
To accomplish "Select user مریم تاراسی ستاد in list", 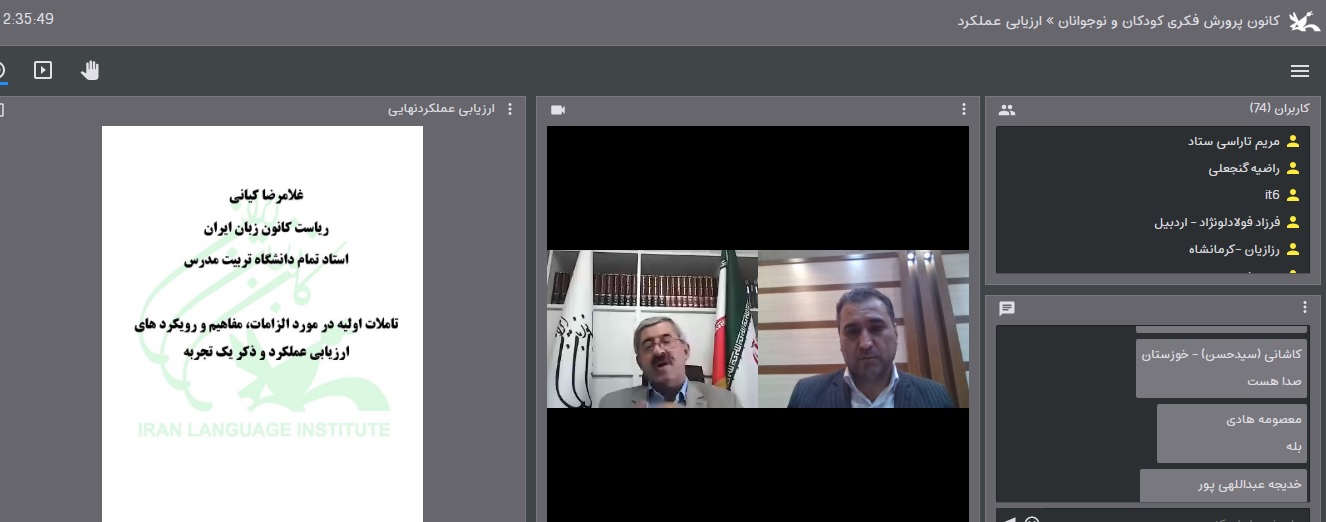I will (1233, 141).
